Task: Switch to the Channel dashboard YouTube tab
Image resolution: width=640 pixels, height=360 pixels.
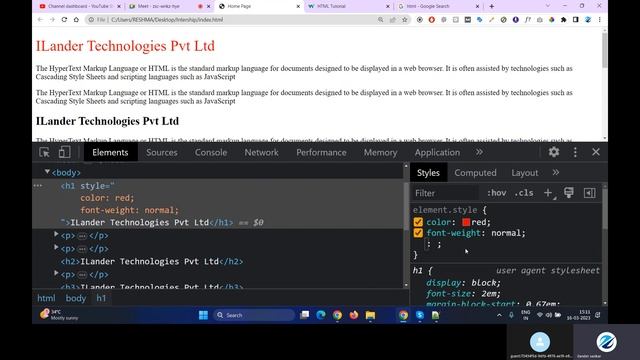Action: tap(79, 6)
